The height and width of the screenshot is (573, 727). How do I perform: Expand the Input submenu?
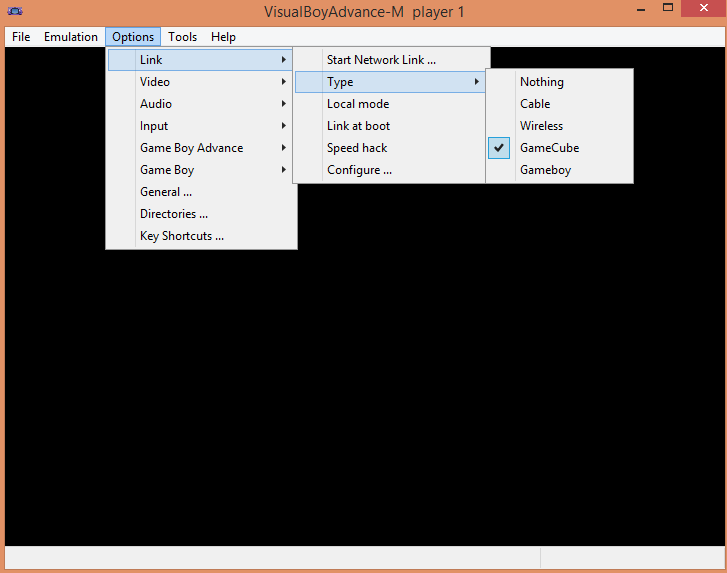tap(200, 126)
